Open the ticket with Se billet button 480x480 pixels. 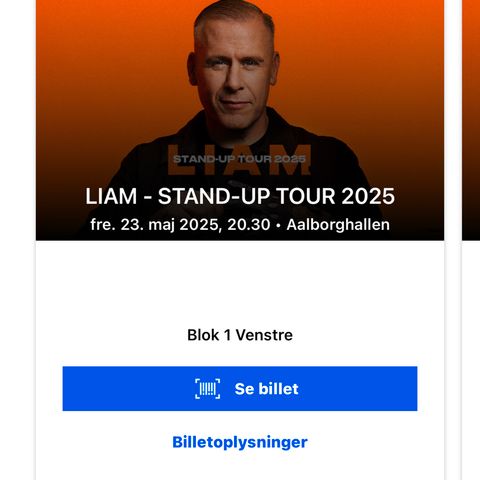pos(240,389)
